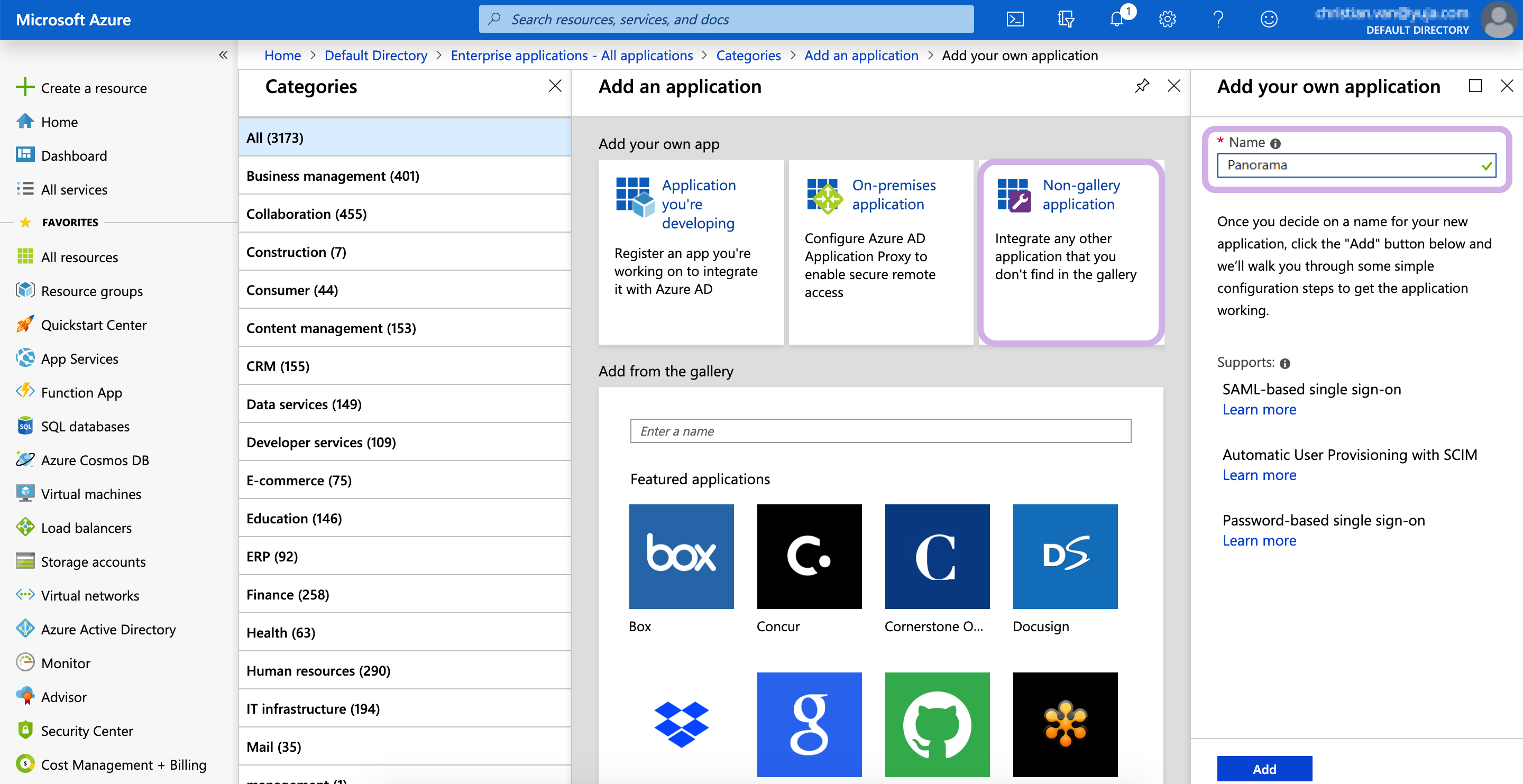This screenshot has height=784, width=1523.
Task: Open the notifications bell icon
Action: [1116, 20]
